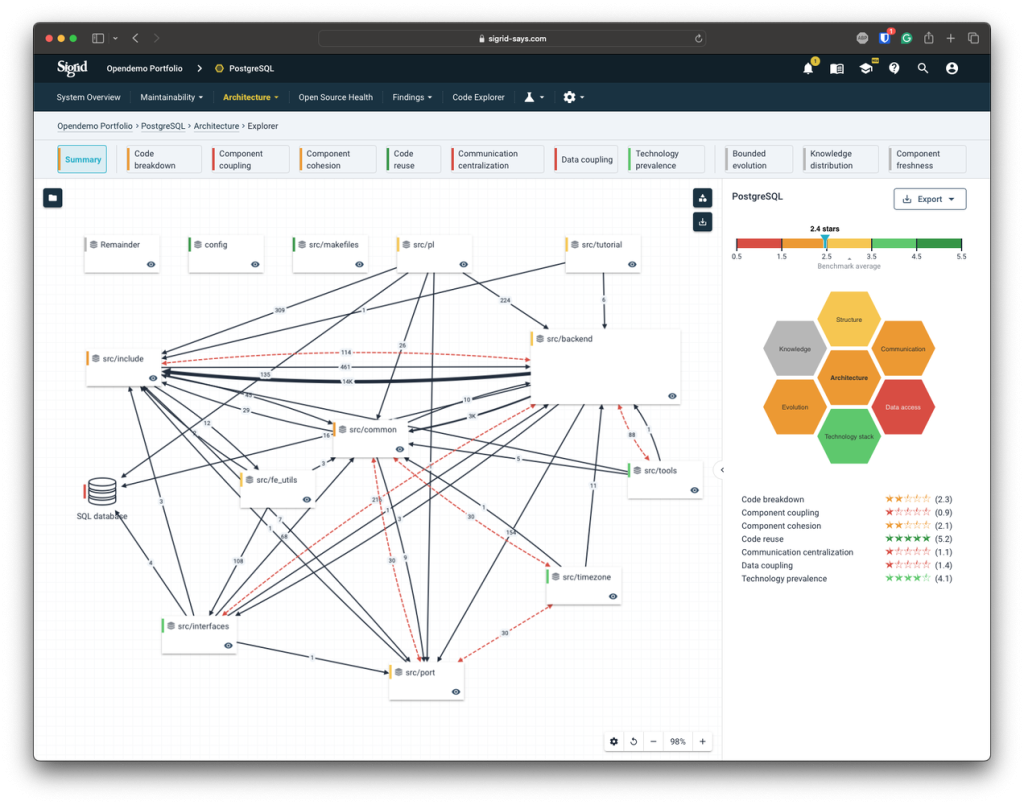Toggle the folder view icon on the graph

53,197
